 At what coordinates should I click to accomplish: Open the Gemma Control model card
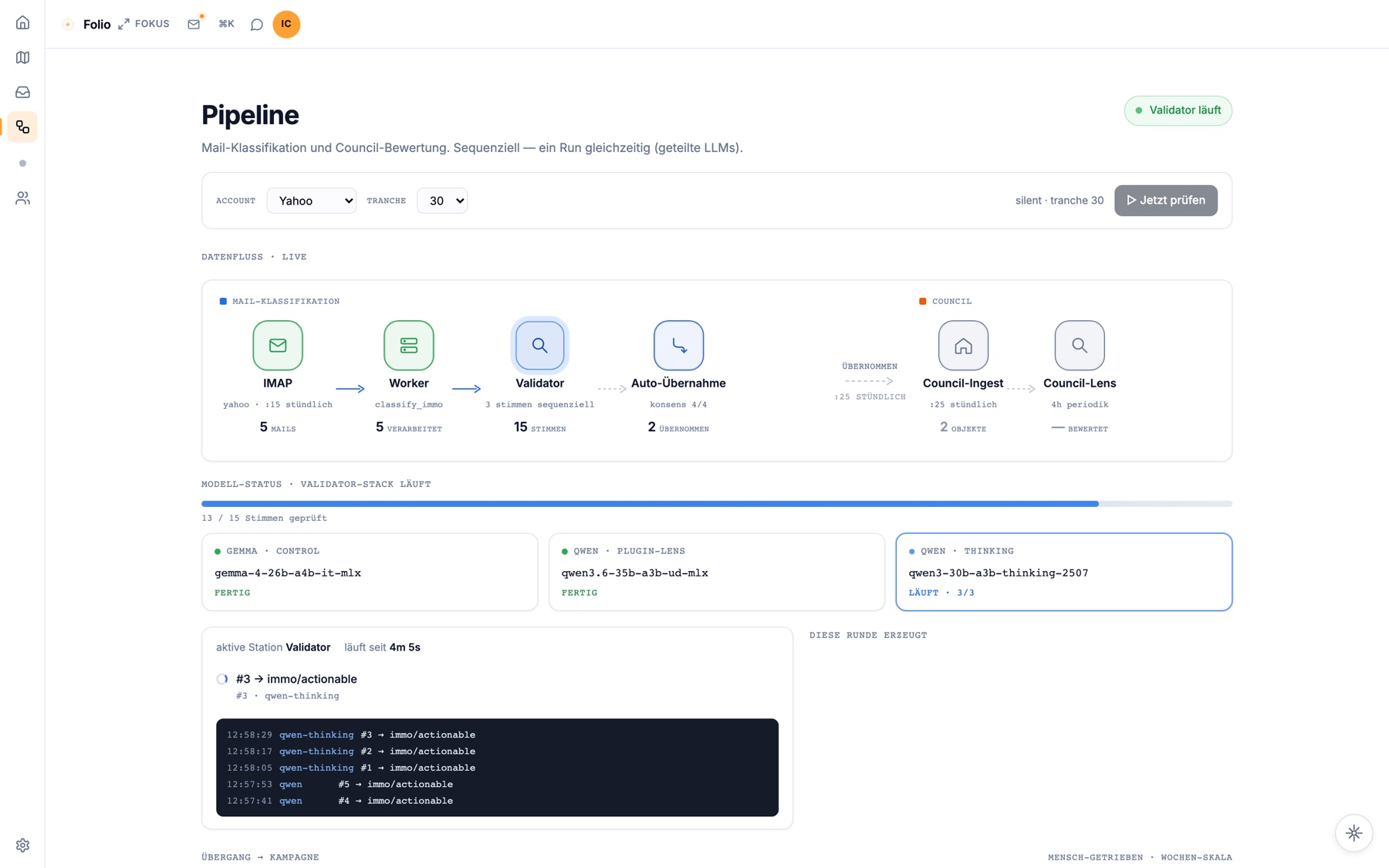click(x=370, y=572)
